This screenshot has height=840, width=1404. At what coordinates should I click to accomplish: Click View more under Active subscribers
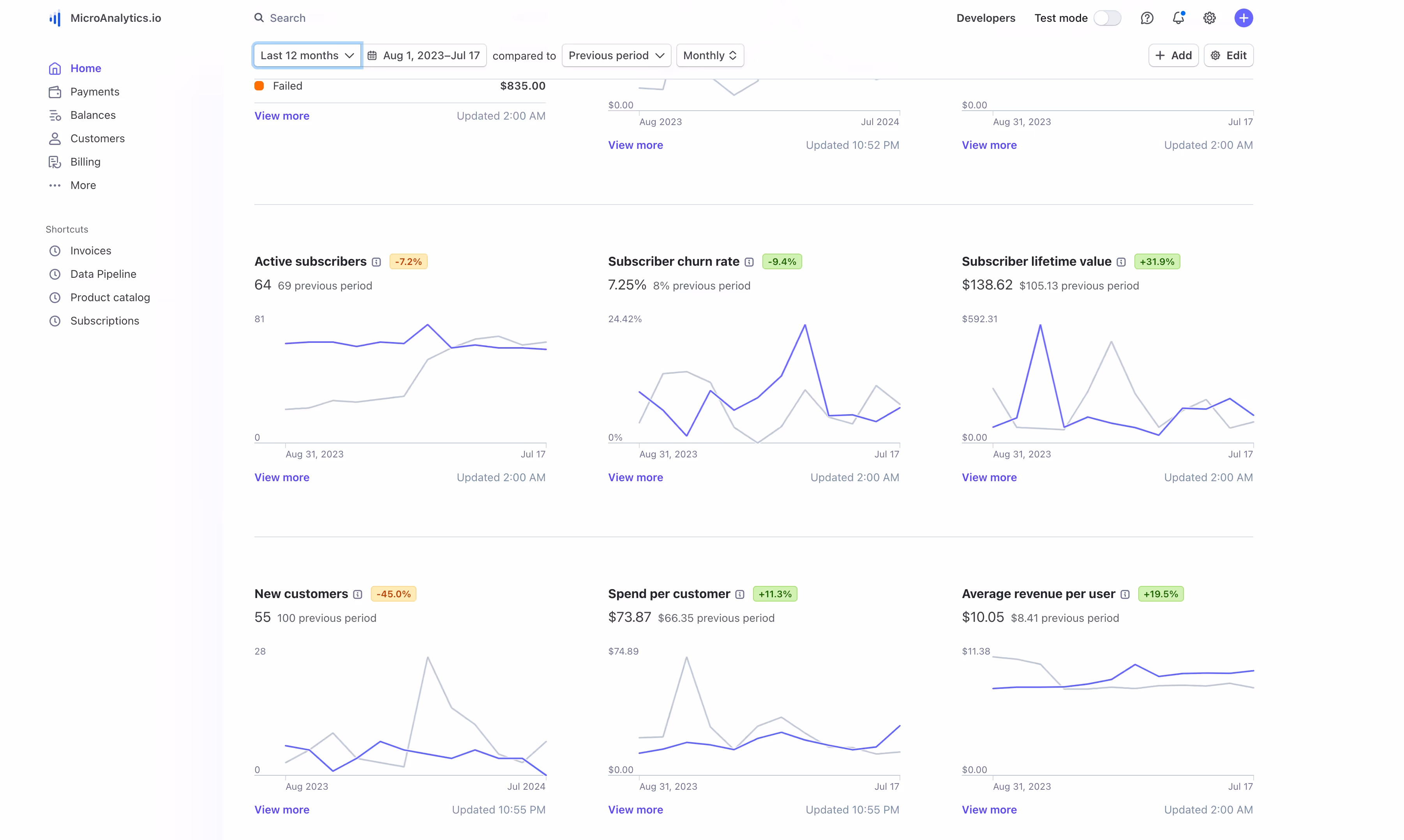[282, 477]
